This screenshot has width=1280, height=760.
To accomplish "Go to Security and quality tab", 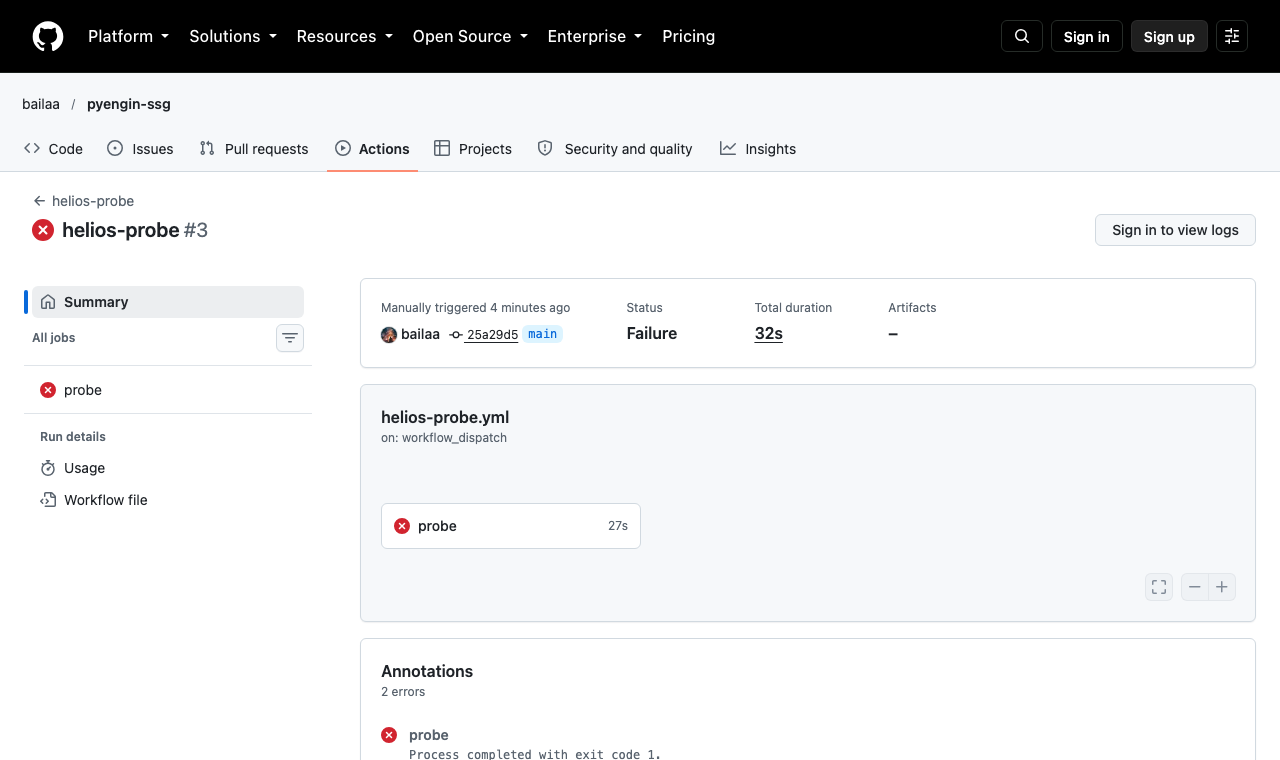I will [x=615, y=149].
